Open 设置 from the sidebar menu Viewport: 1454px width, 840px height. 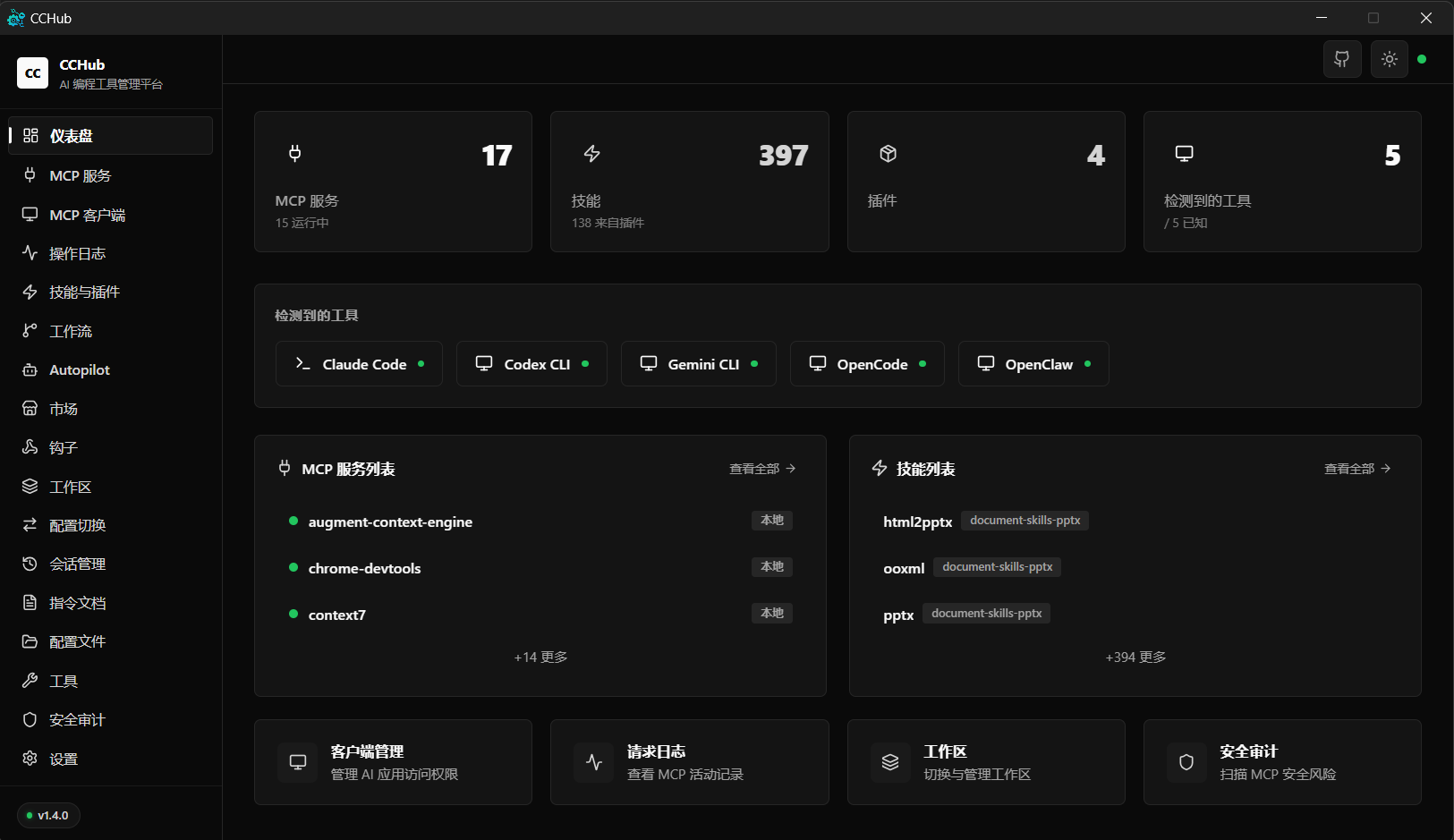(64, 758)
